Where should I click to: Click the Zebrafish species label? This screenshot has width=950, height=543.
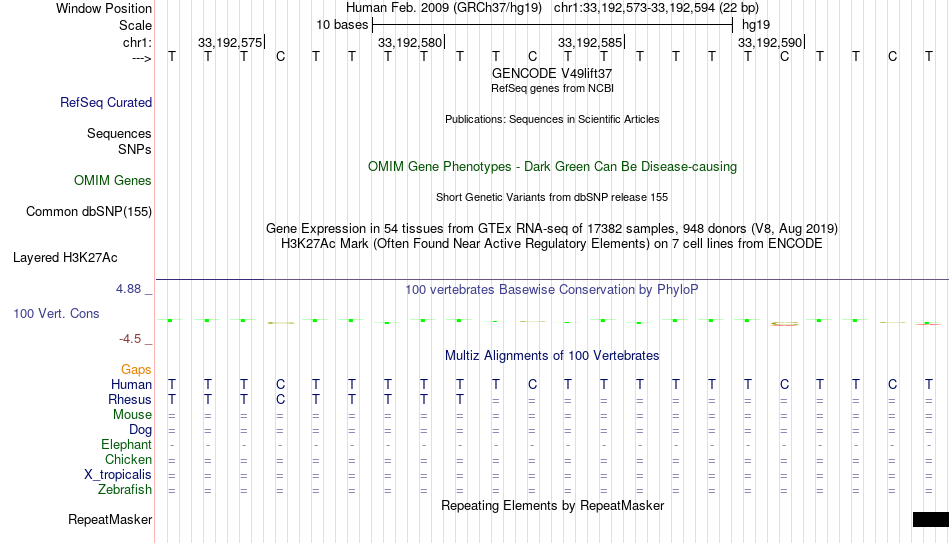(125, 489)
